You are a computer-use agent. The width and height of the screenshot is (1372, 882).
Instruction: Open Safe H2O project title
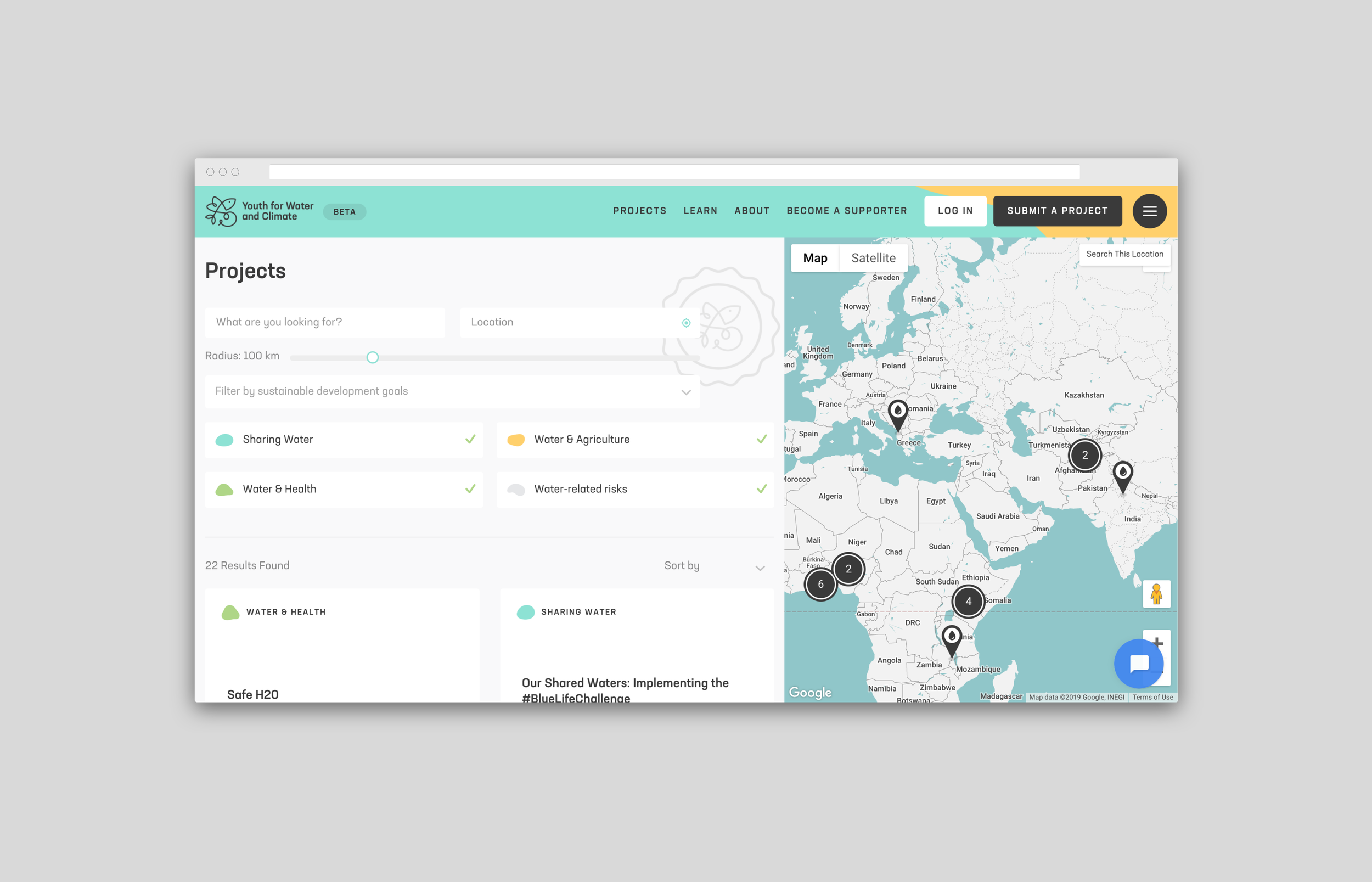pos(252,695)
